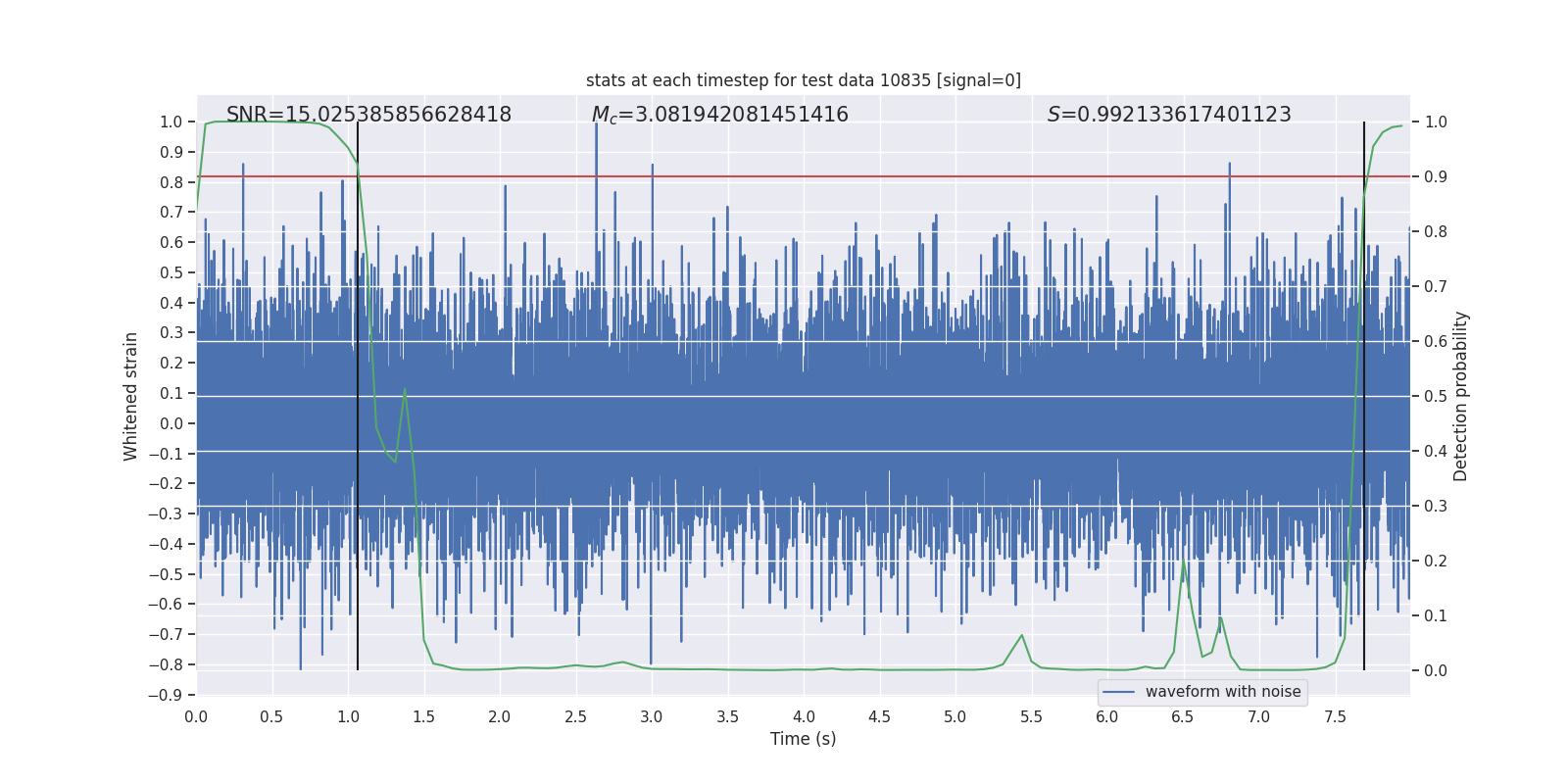
Task: Click the green curve peak near 5.4 s
Action: pyautogui.click(x=1022, y=636)
